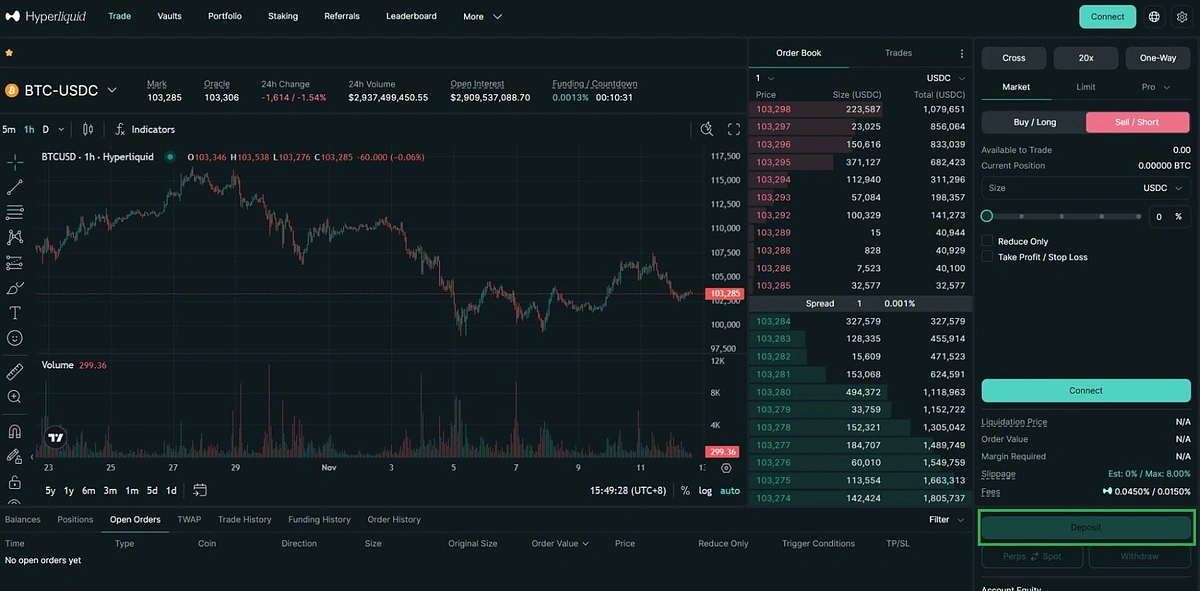Open the Trade History tab

(x=244, y=519)
